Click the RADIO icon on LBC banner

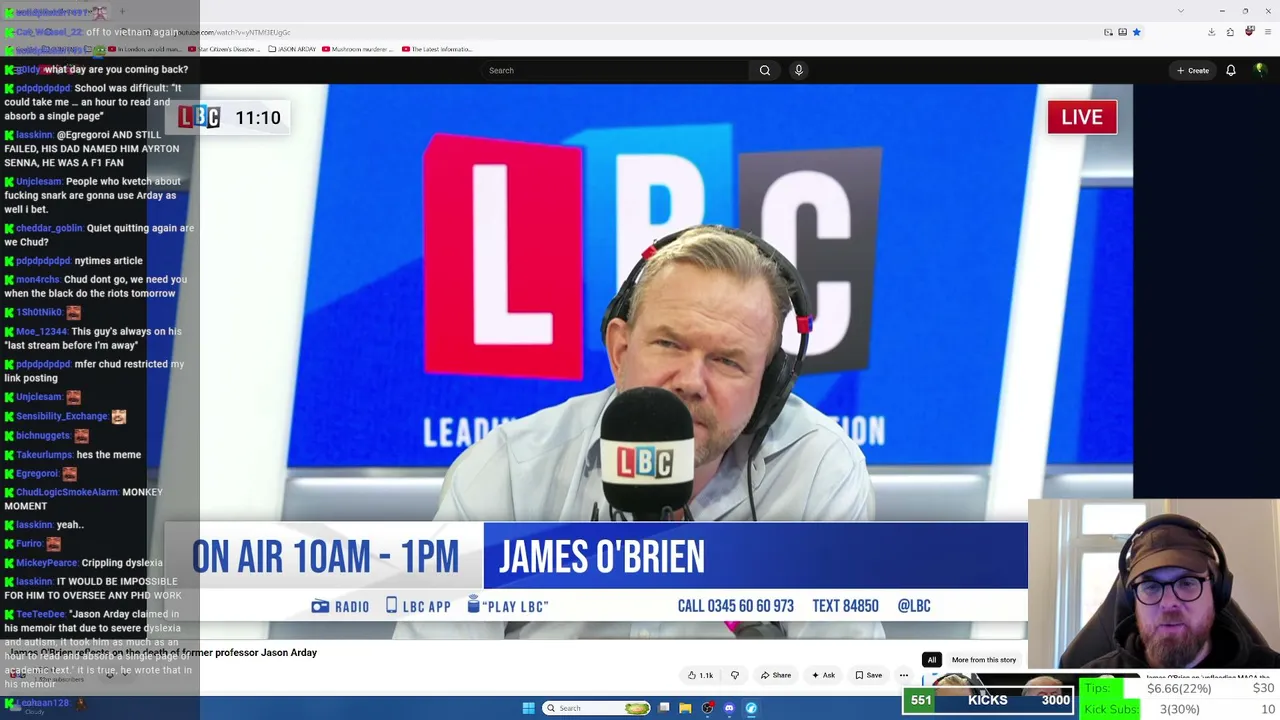click(x=320, y=606)
